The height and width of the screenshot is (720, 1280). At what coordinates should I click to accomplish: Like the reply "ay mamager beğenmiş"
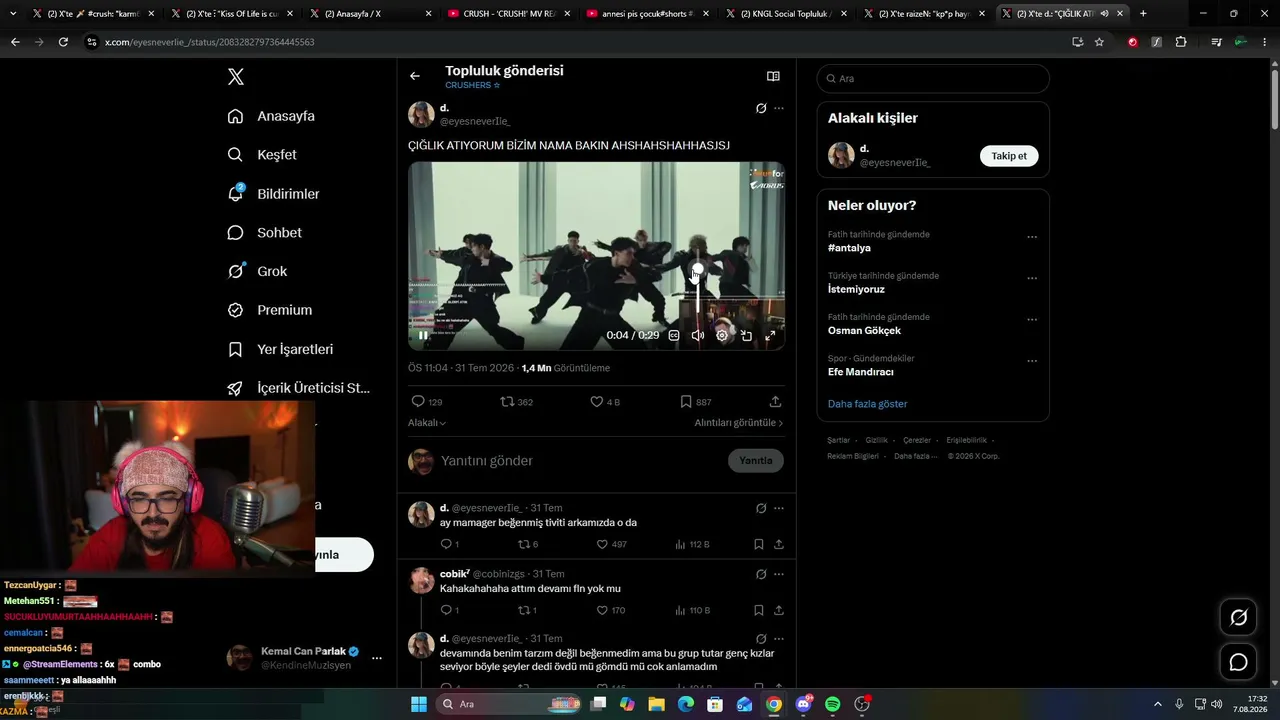tap(611, 544)
